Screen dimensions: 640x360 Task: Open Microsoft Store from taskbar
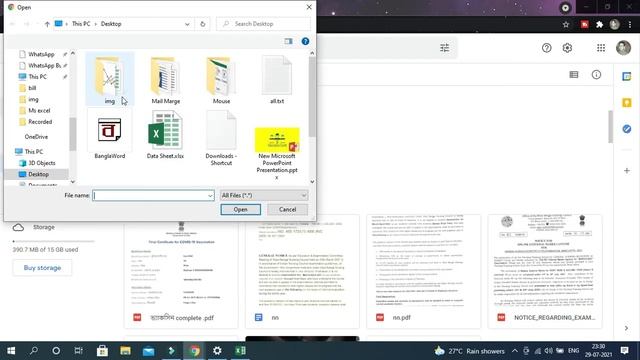pyautogui.click(x=102, y=351)
